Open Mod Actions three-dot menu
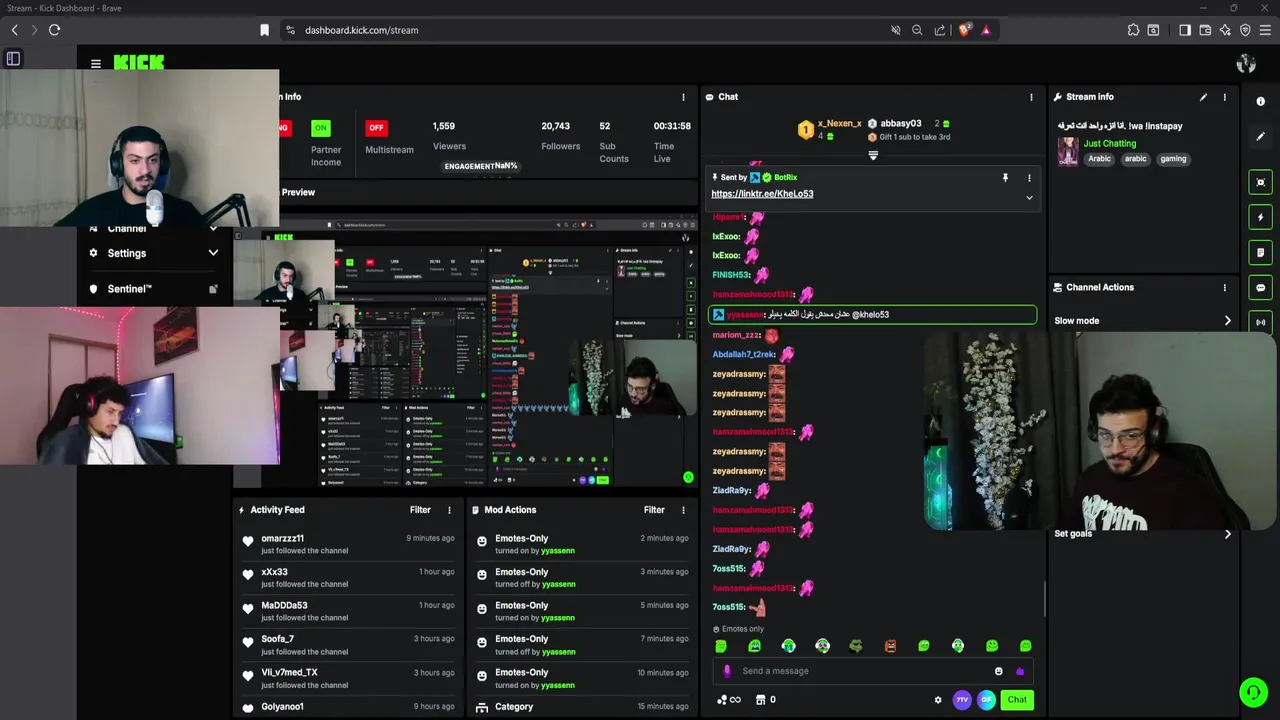 (x=683, y=510)
